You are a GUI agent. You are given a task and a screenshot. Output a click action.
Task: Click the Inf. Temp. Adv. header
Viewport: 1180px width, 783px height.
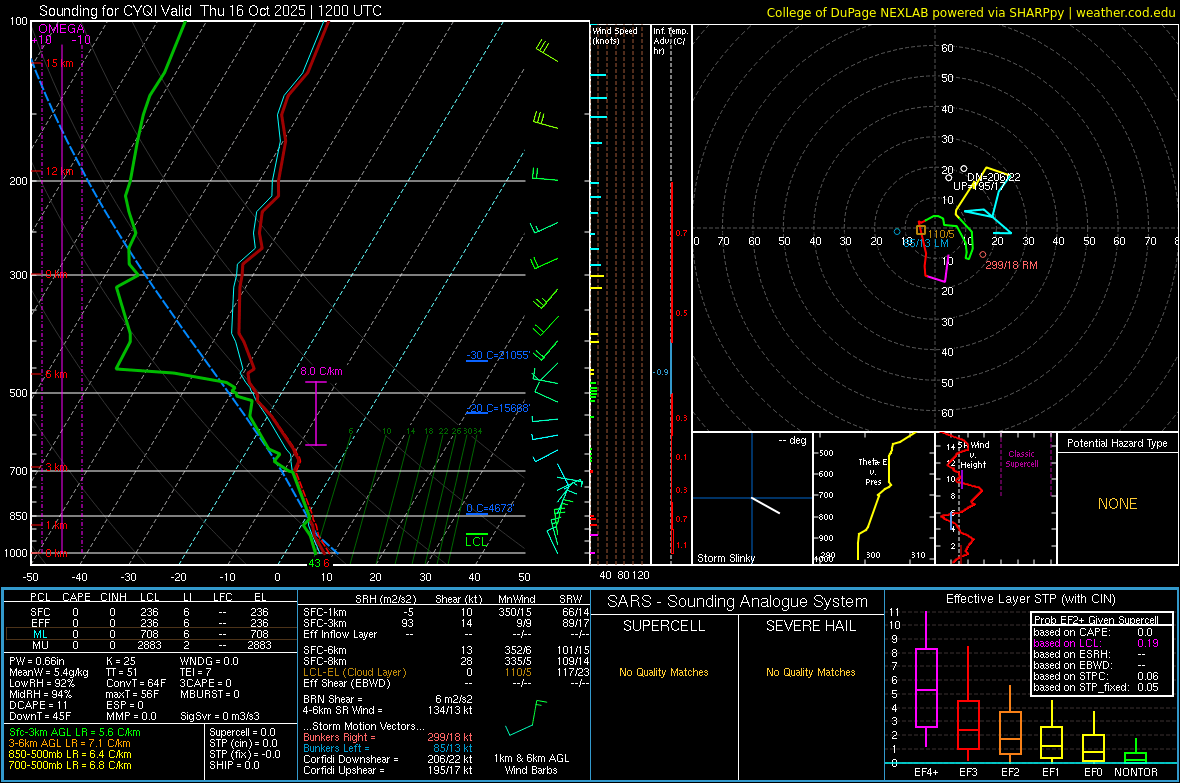coord(670,41)
